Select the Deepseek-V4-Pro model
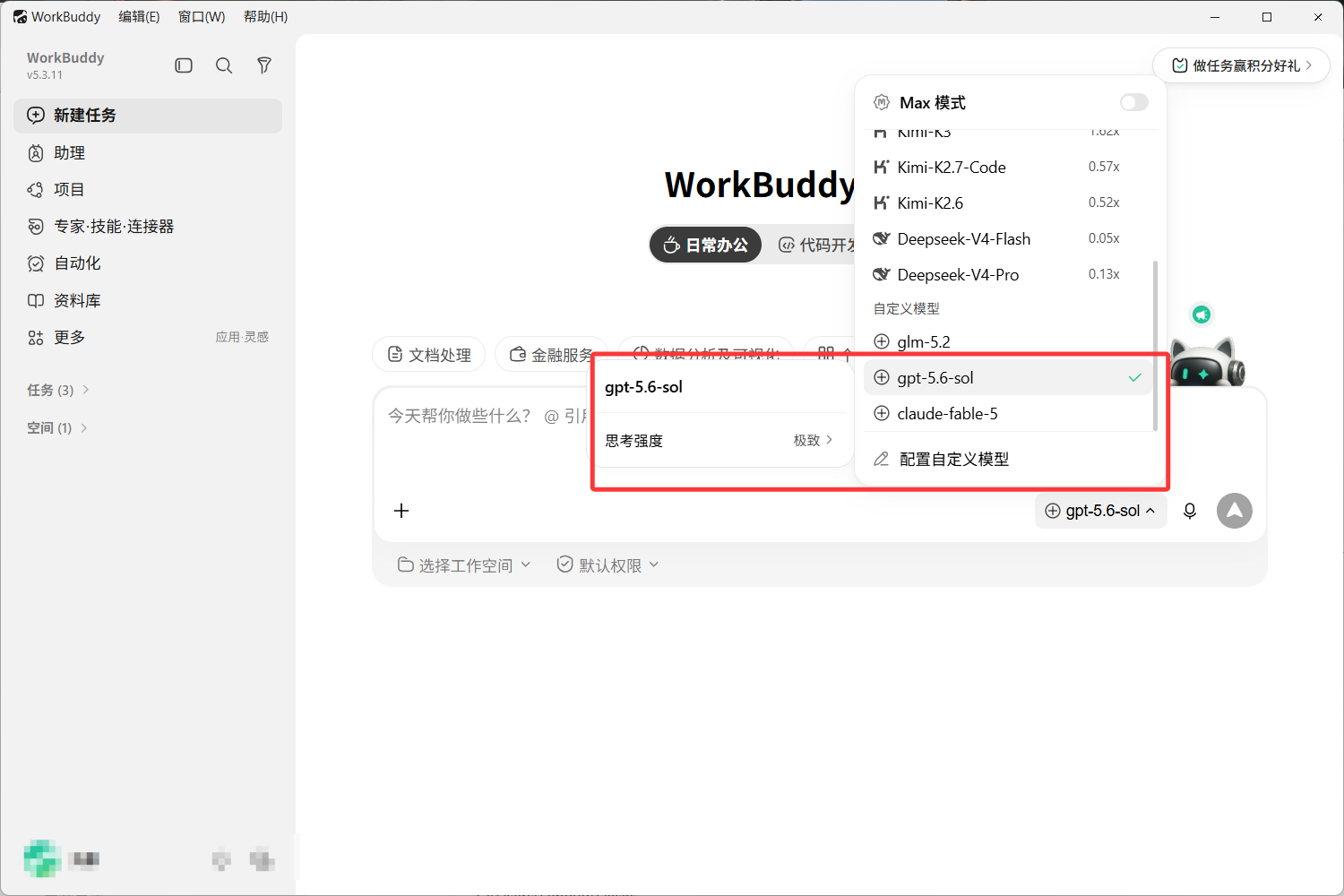This screenshot has height=896, width=1344. (x=1007, y=274)
